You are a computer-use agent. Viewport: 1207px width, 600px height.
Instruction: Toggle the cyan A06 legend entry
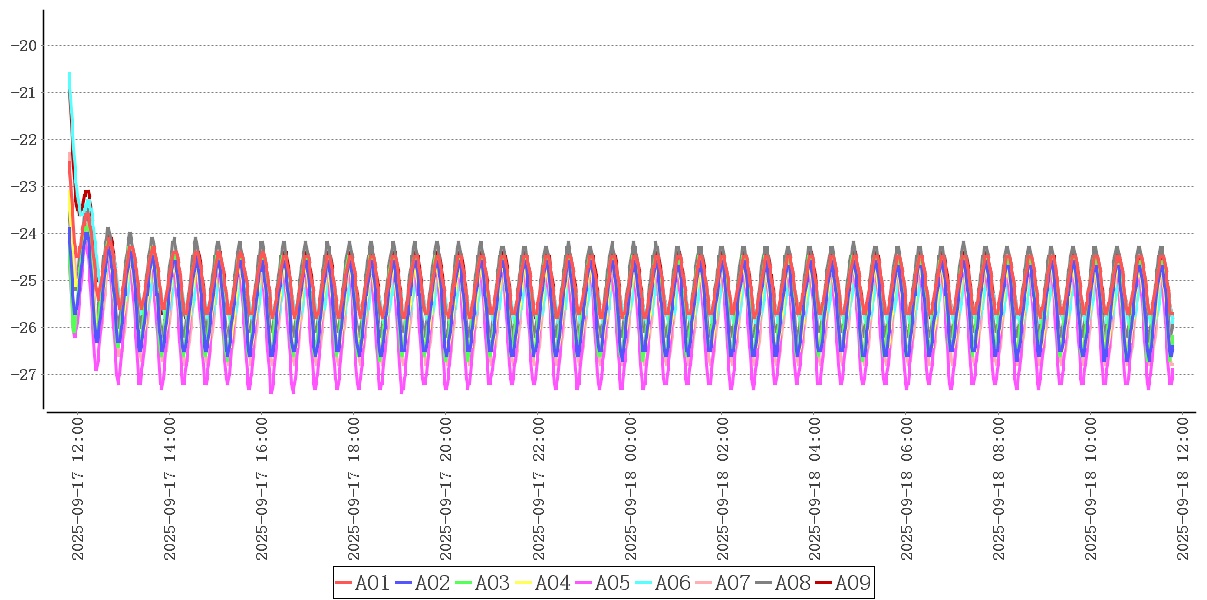point(663,583)
